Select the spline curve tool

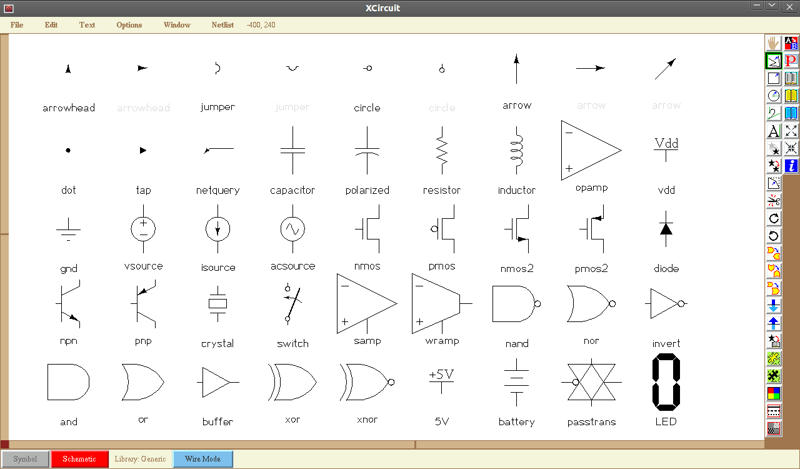tap(773, 113)
